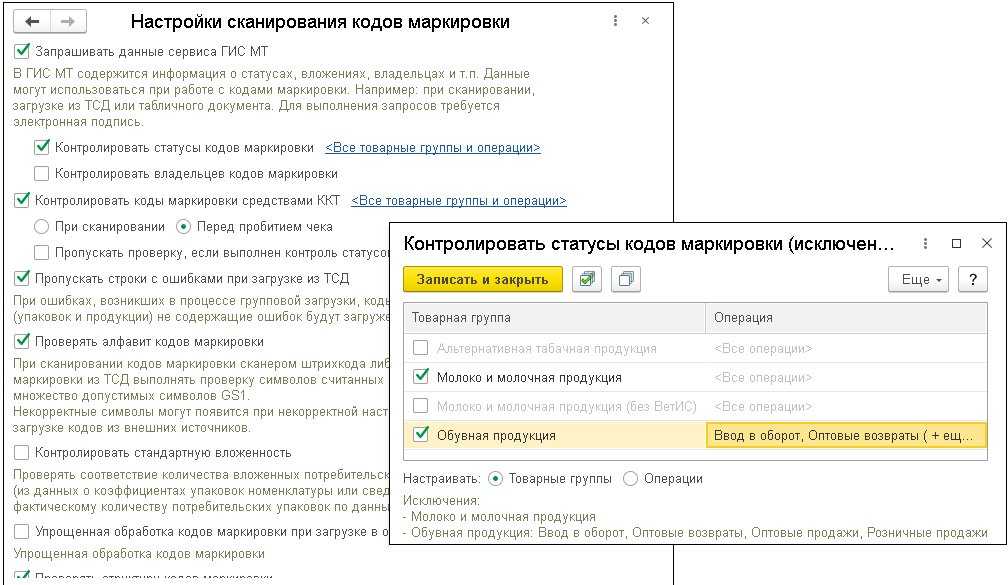
Task: Open help with the question mark button
Action: [972, 280]
